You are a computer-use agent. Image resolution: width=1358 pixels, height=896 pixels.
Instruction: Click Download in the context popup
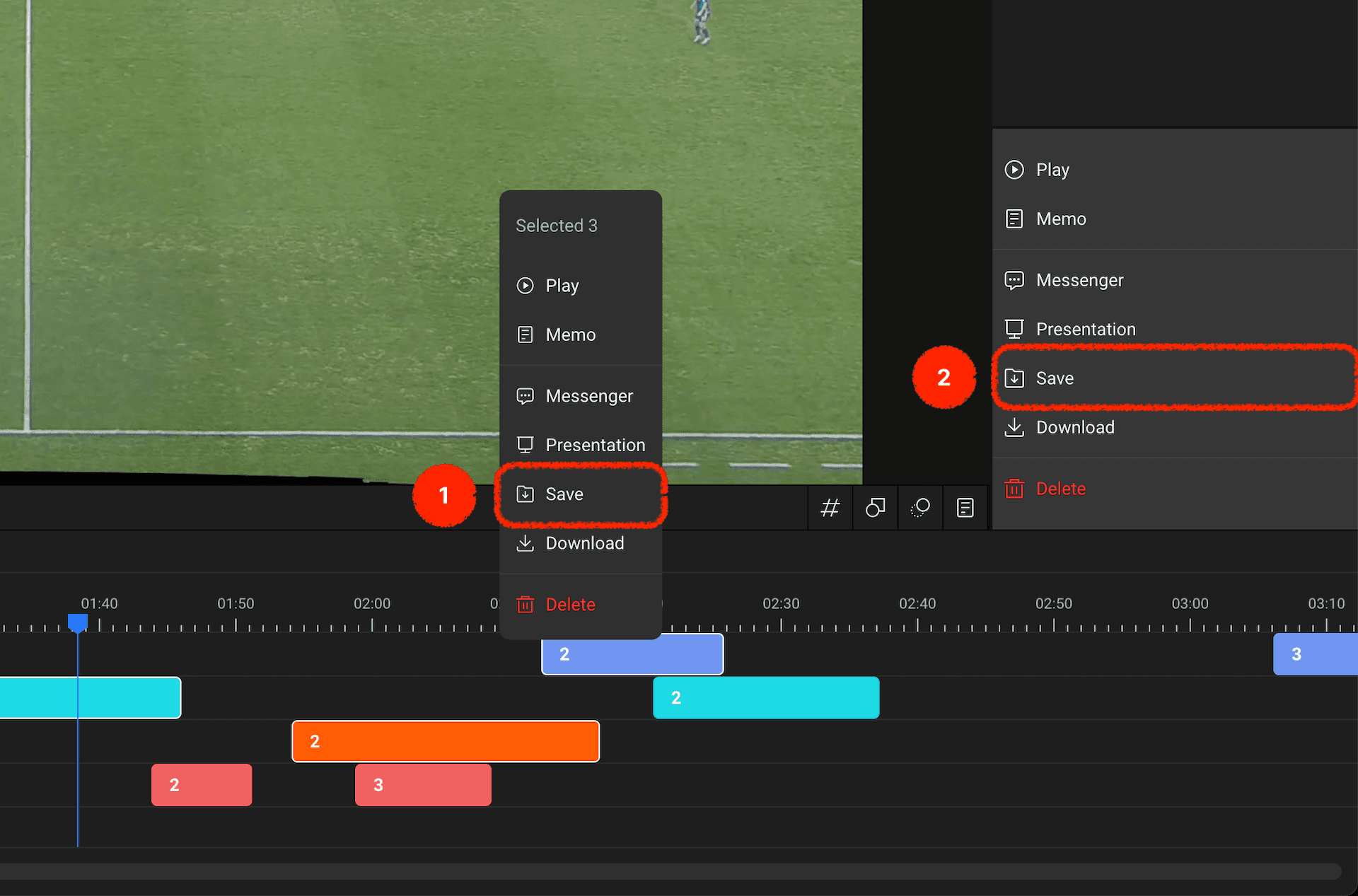[584, 543]
